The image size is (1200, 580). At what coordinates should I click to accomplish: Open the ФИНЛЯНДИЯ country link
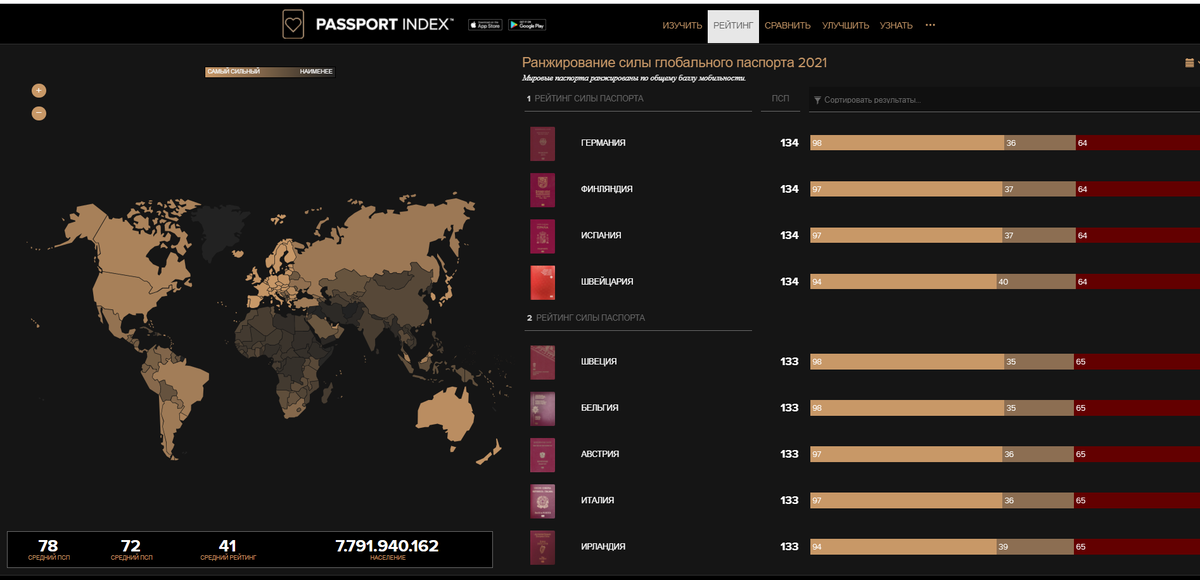pyautogui.click(x=607, y=189)
